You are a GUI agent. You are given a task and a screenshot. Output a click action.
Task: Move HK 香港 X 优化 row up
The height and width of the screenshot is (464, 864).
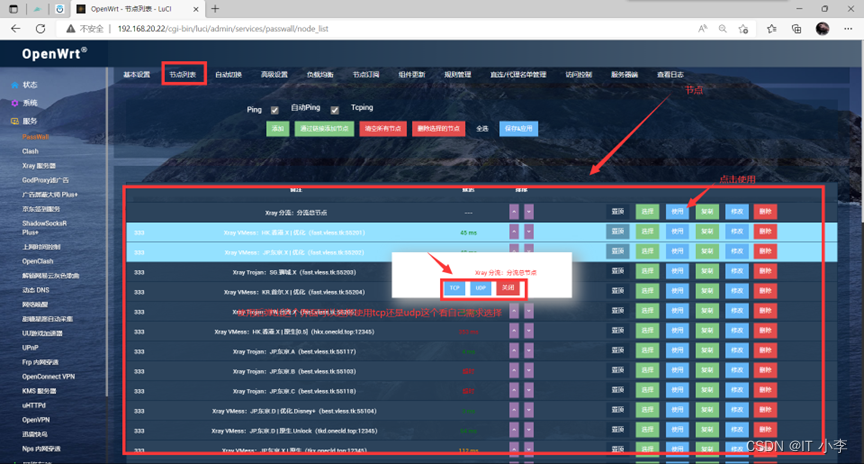(x=514, y=231)
